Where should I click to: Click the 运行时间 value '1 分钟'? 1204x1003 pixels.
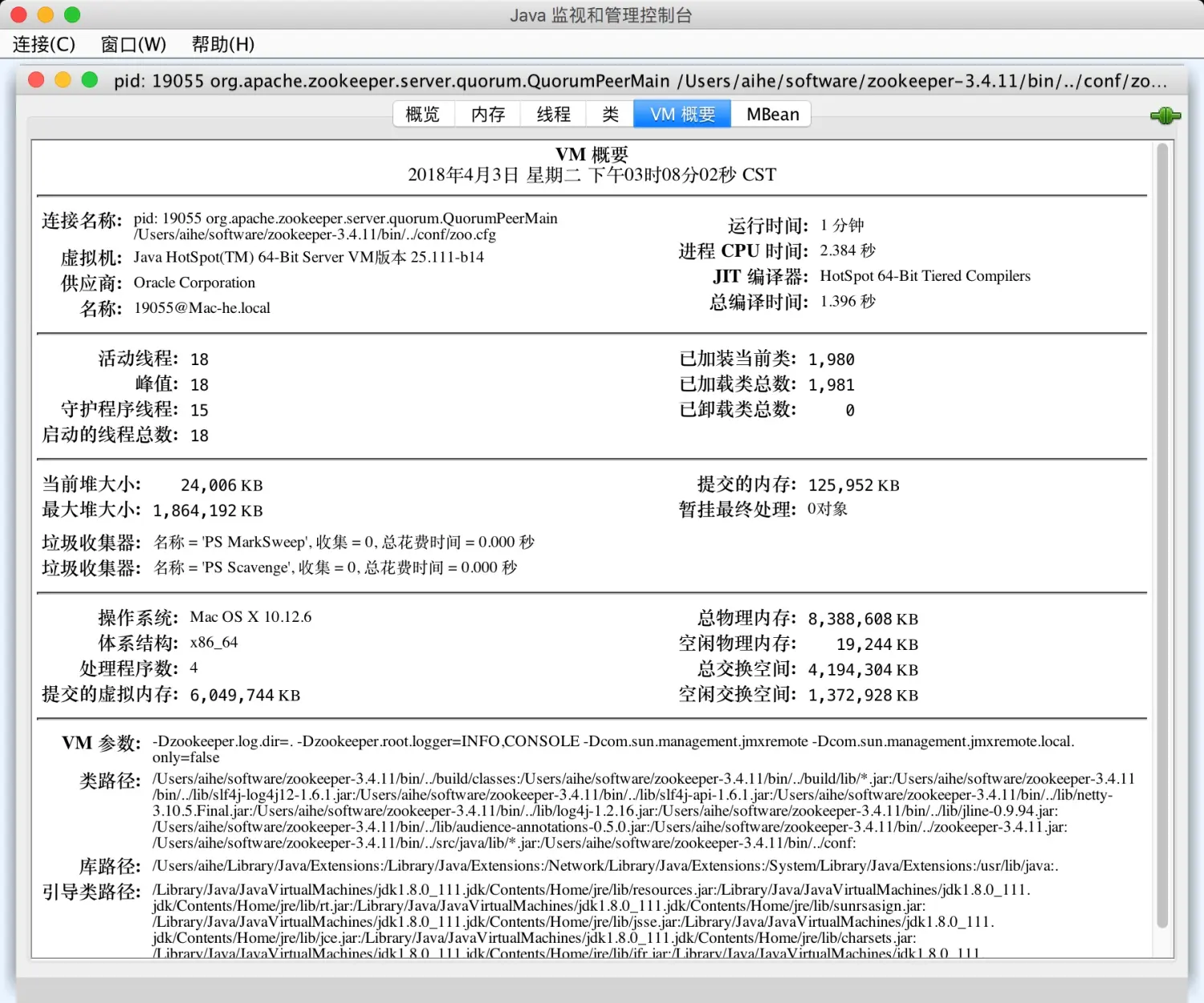click(x=842, y=225)
